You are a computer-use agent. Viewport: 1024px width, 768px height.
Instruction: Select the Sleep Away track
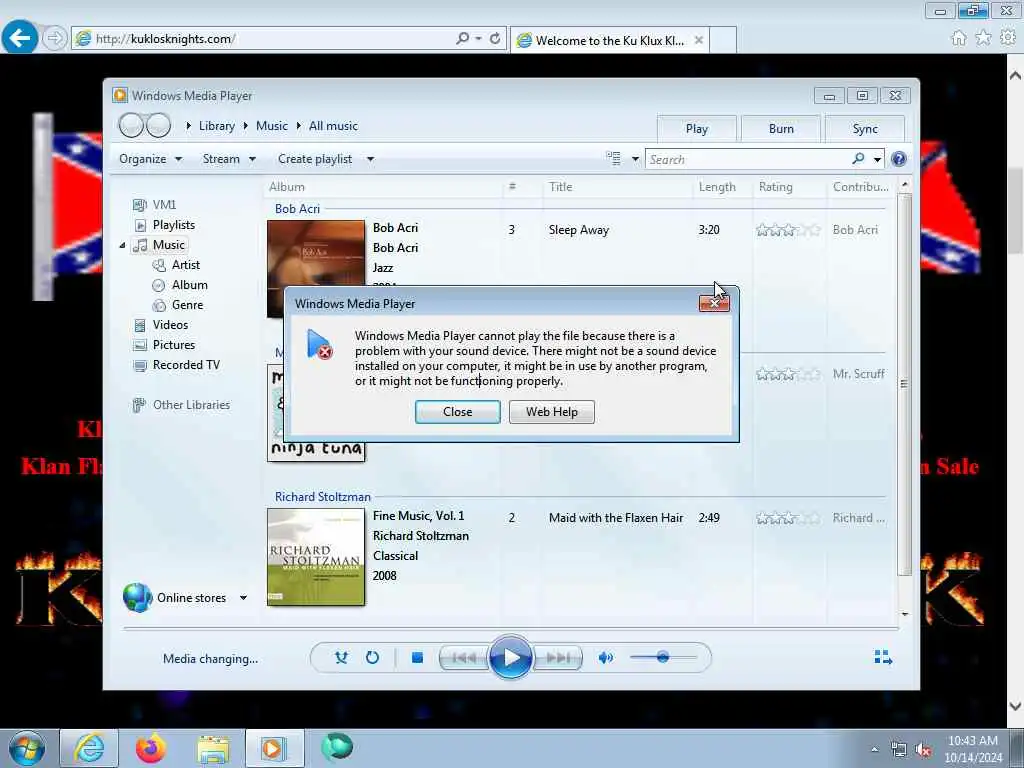point(579,230)
